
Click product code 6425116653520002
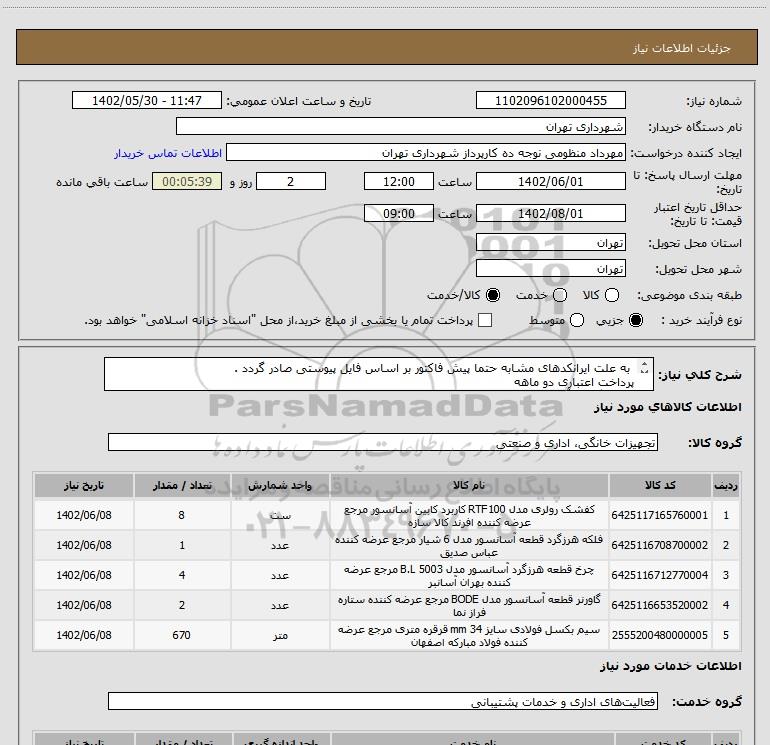pos(660,605)
